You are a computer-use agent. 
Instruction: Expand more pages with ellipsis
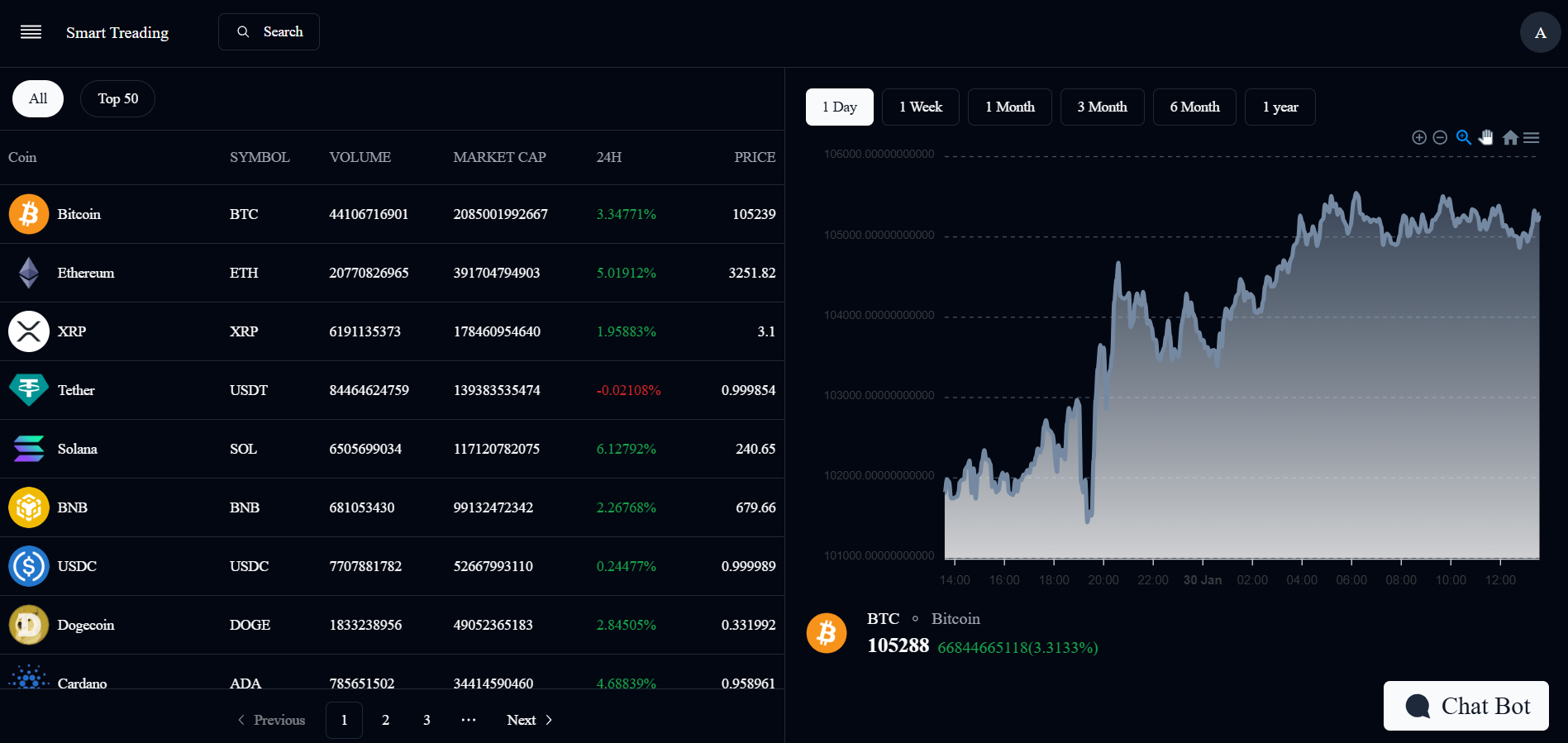469,720
